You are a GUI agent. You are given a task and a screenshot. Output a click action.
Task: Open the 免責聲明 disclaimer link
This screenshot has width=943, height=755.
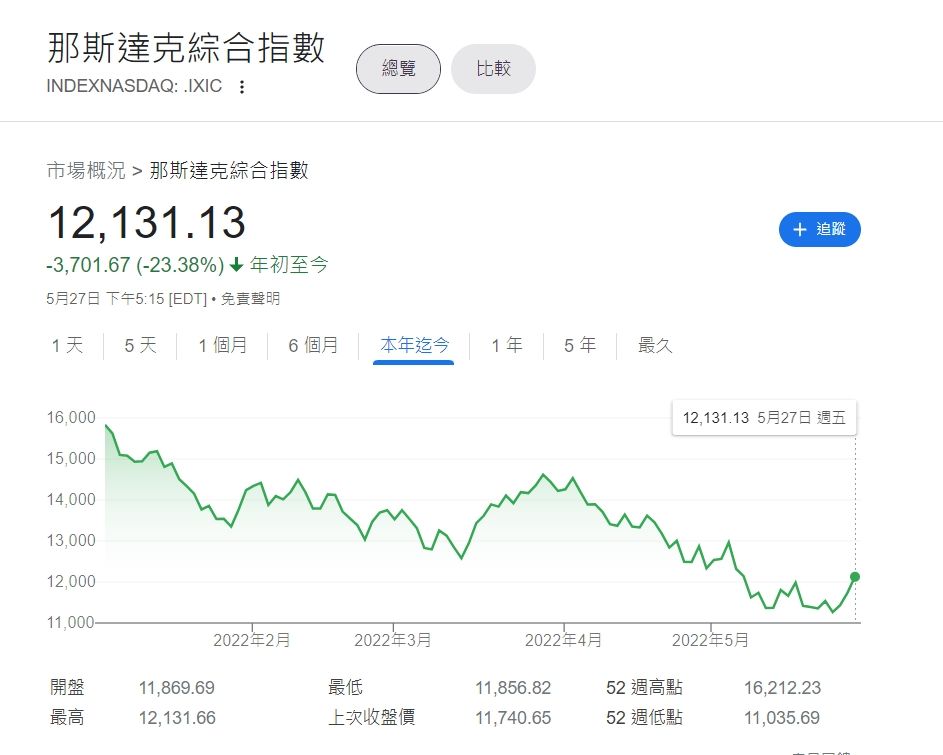(x=250, y=298)
